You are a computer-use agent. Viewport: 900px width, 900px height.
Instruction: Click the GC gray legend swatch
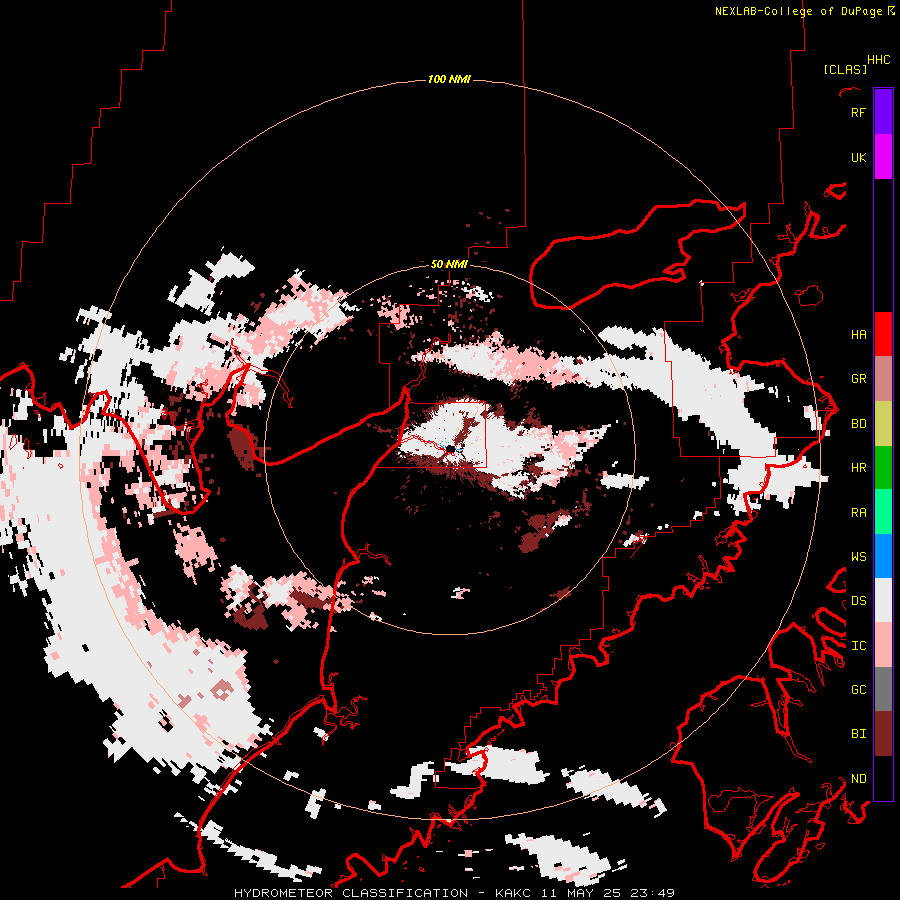tap(883, 689)
